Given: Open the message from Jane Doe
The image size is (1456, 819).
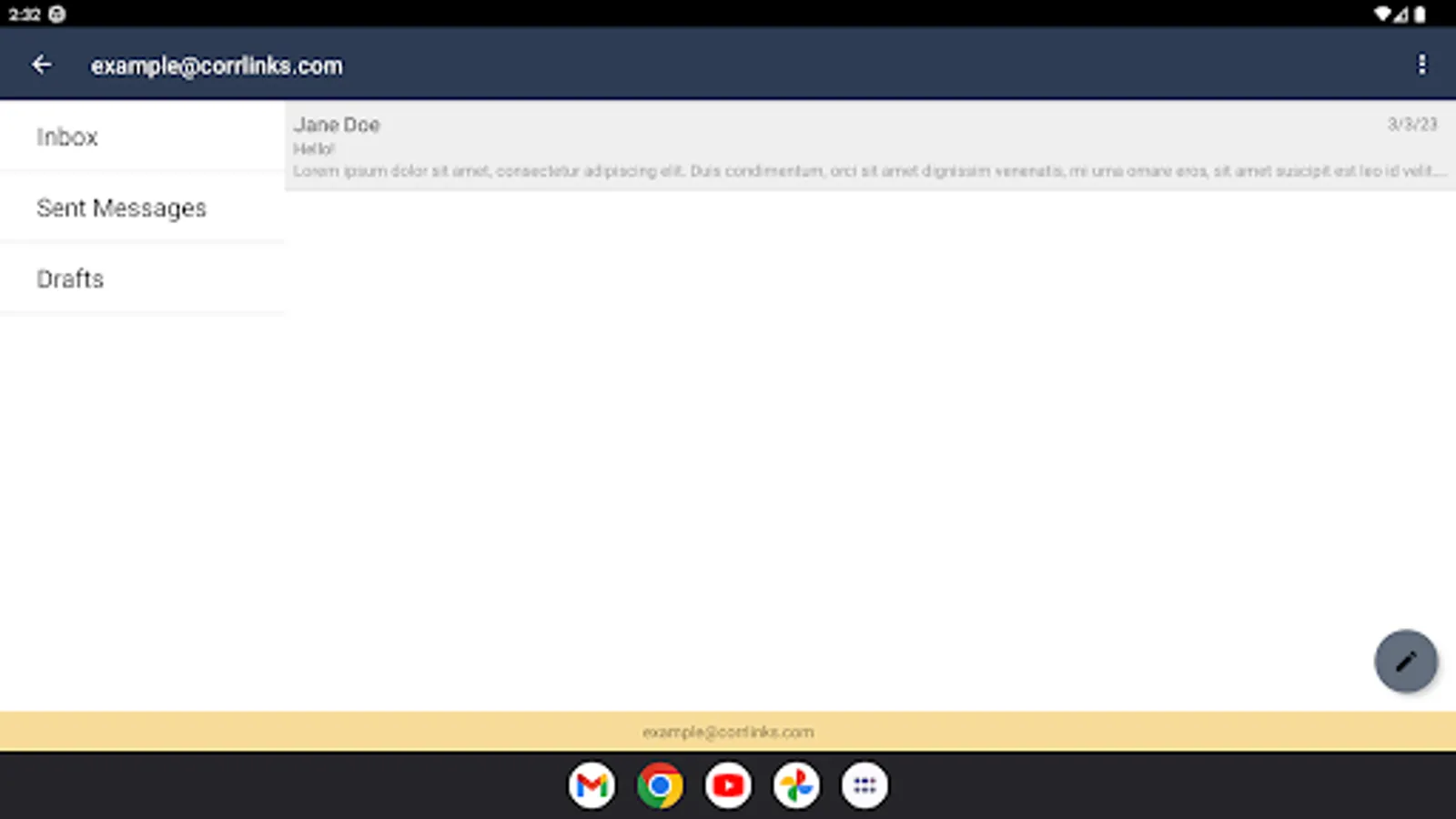Looking at the screenshot, I should pyautogui.click(x=870, y=146).
